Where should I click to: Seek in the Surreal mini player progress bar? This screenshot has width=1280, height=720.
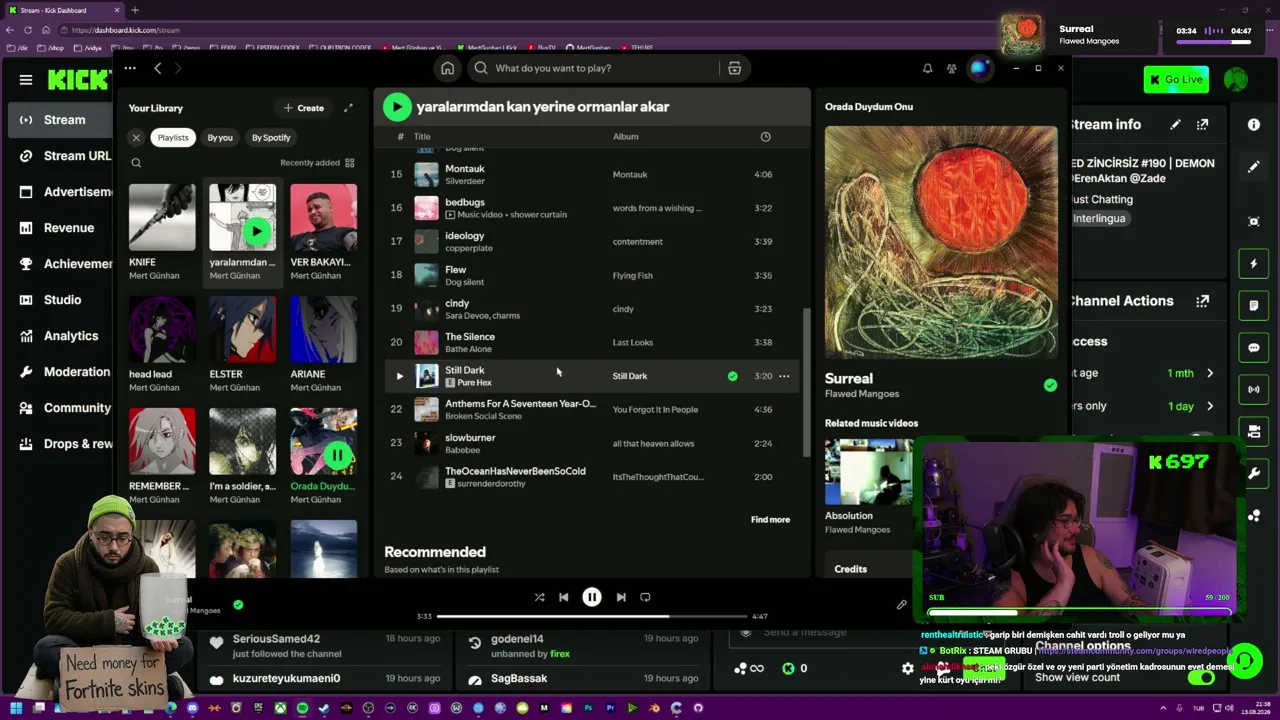pyautogui.click(x=1215, y=42)
